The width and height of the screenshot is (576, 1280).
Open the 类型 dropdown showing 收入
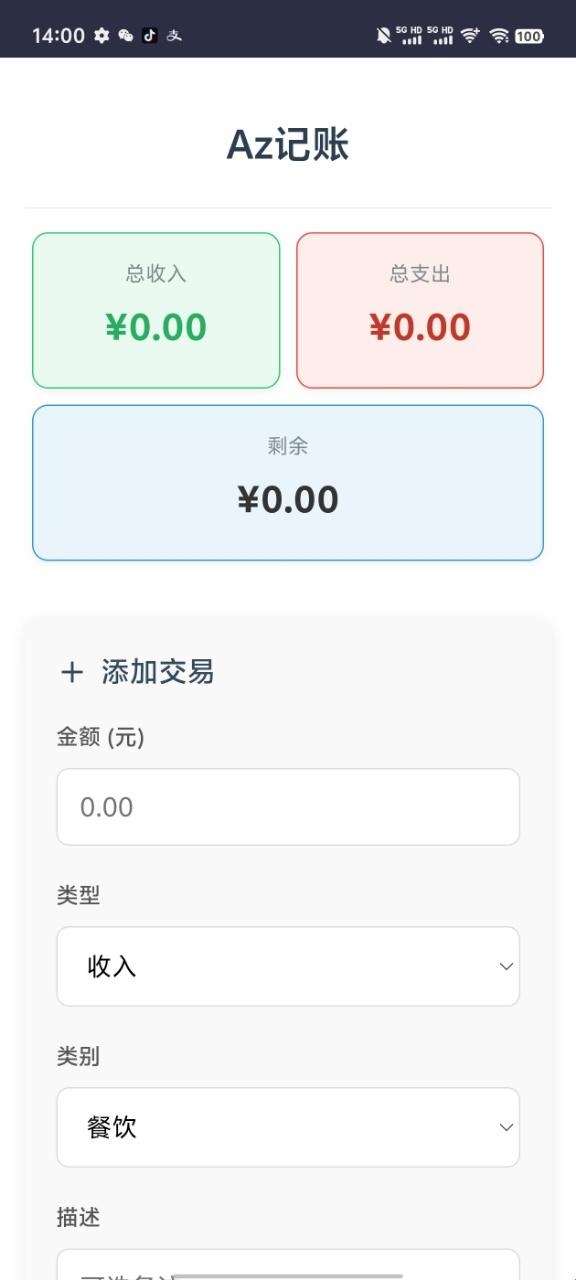pos(288,966)
